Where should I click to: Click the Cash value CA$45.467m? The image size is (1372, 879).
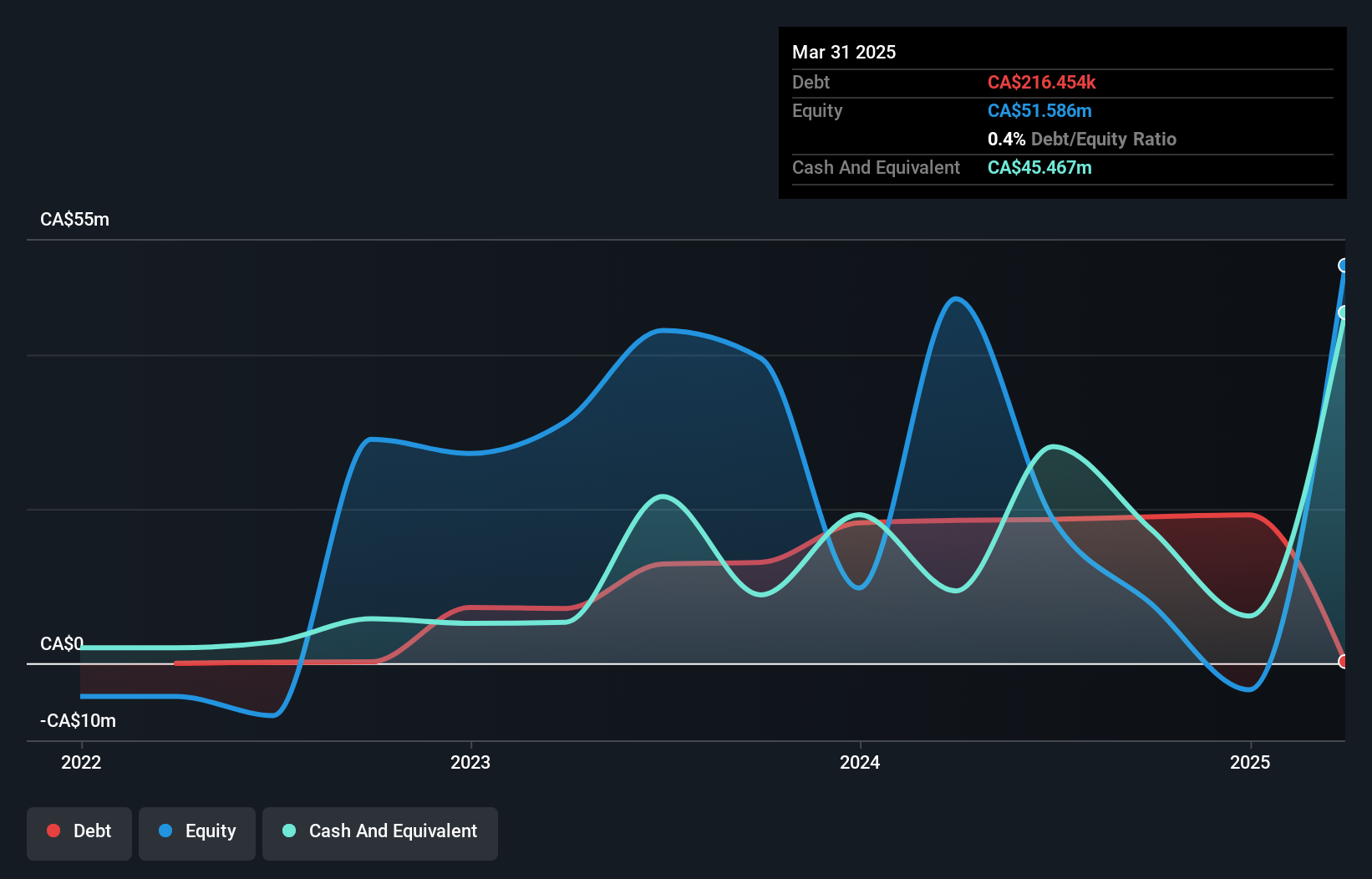point(1039,167)
